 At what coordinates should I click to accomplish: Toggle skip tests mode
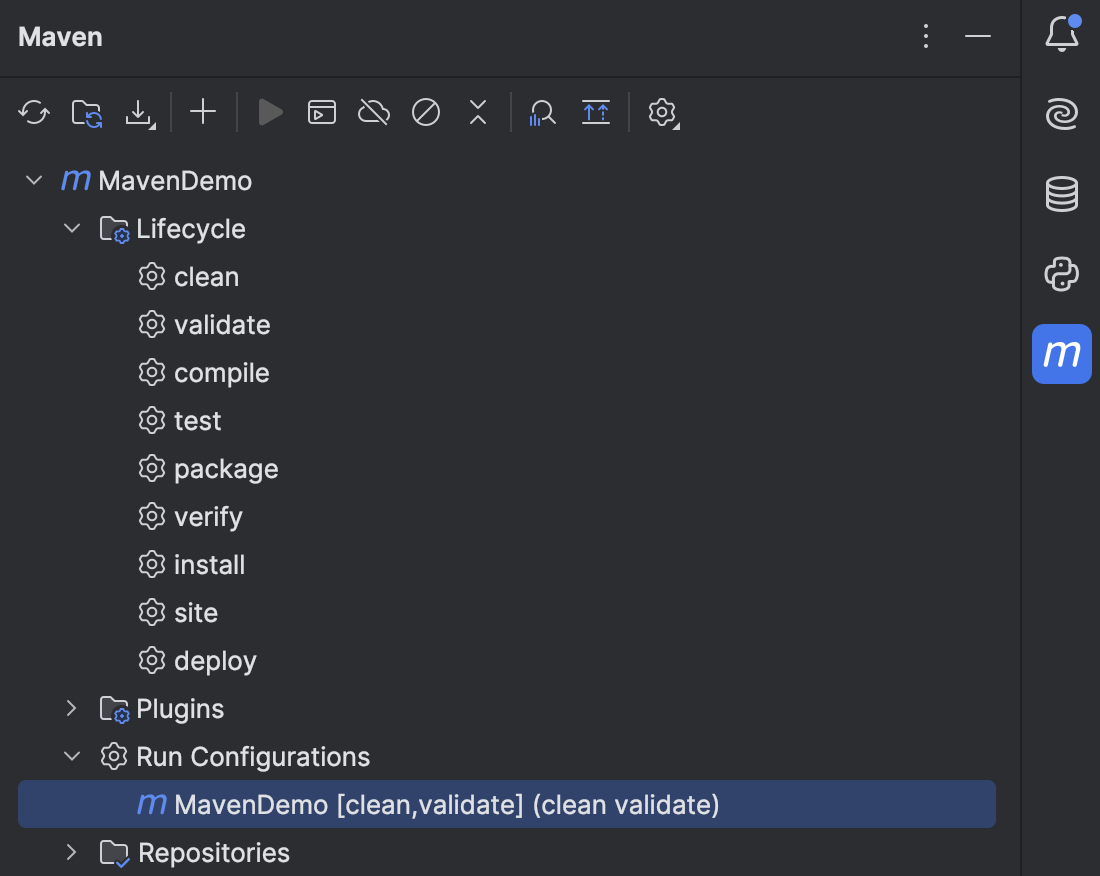pyautogui.click(x=425, y=112)
